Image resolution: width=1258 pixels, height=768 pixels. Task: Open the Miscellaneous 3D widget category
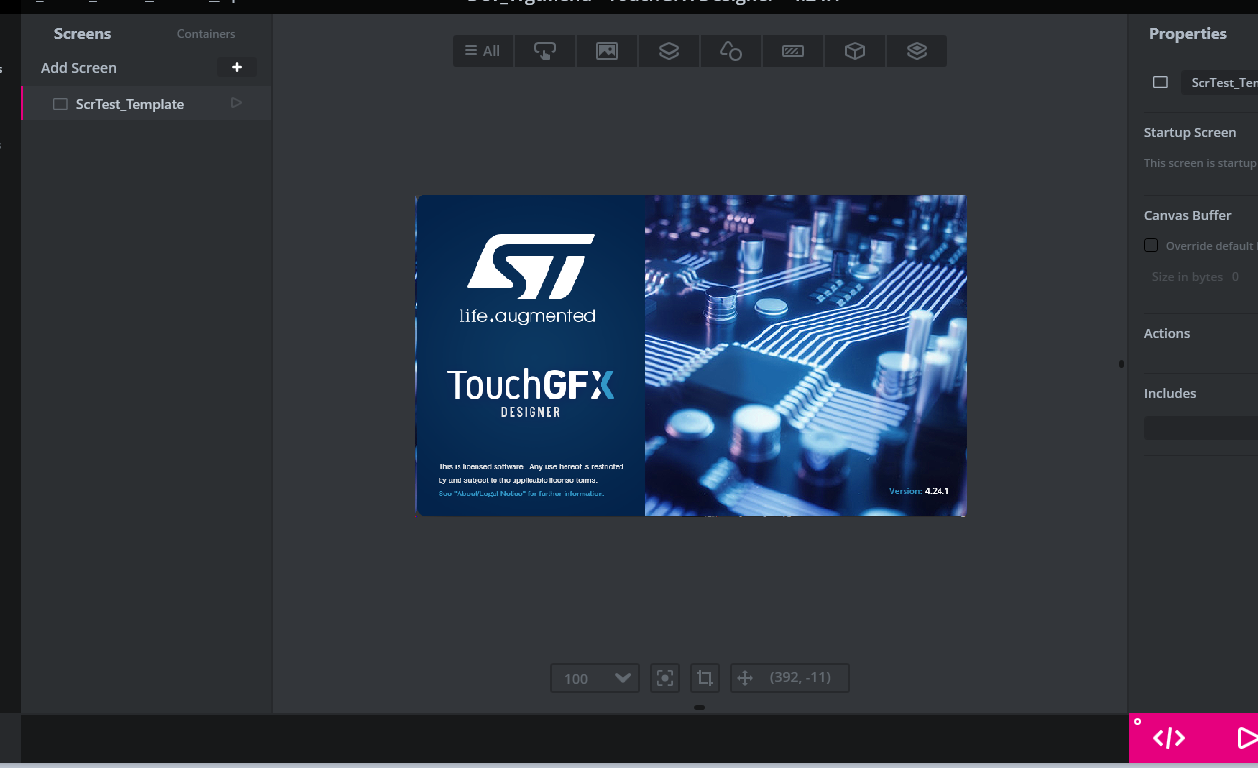point(854,51)
